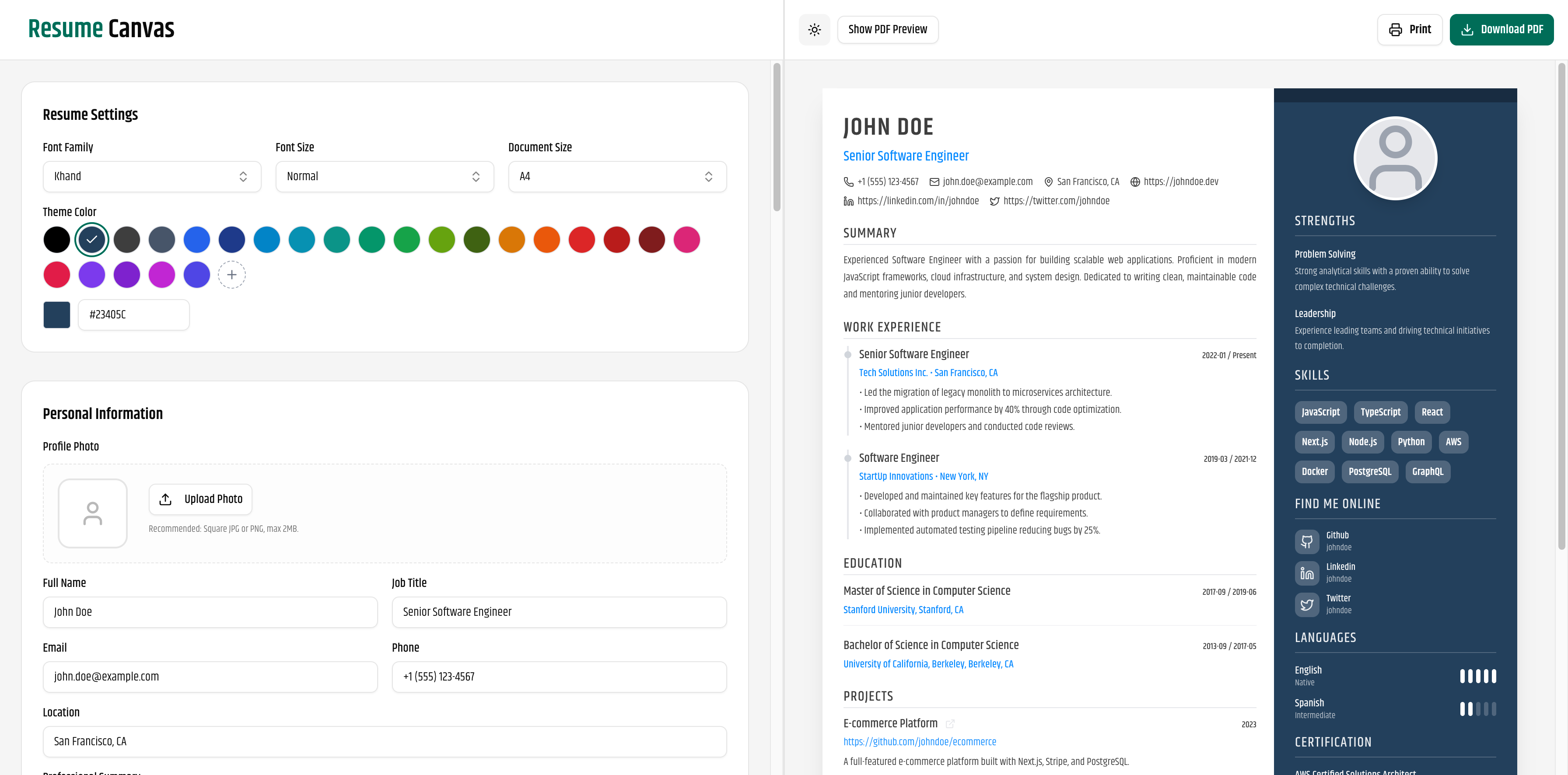This screenshot has height=775, width=1568.
Task: Open the E-commerce Platform external link icon
Action: (950, 724)
